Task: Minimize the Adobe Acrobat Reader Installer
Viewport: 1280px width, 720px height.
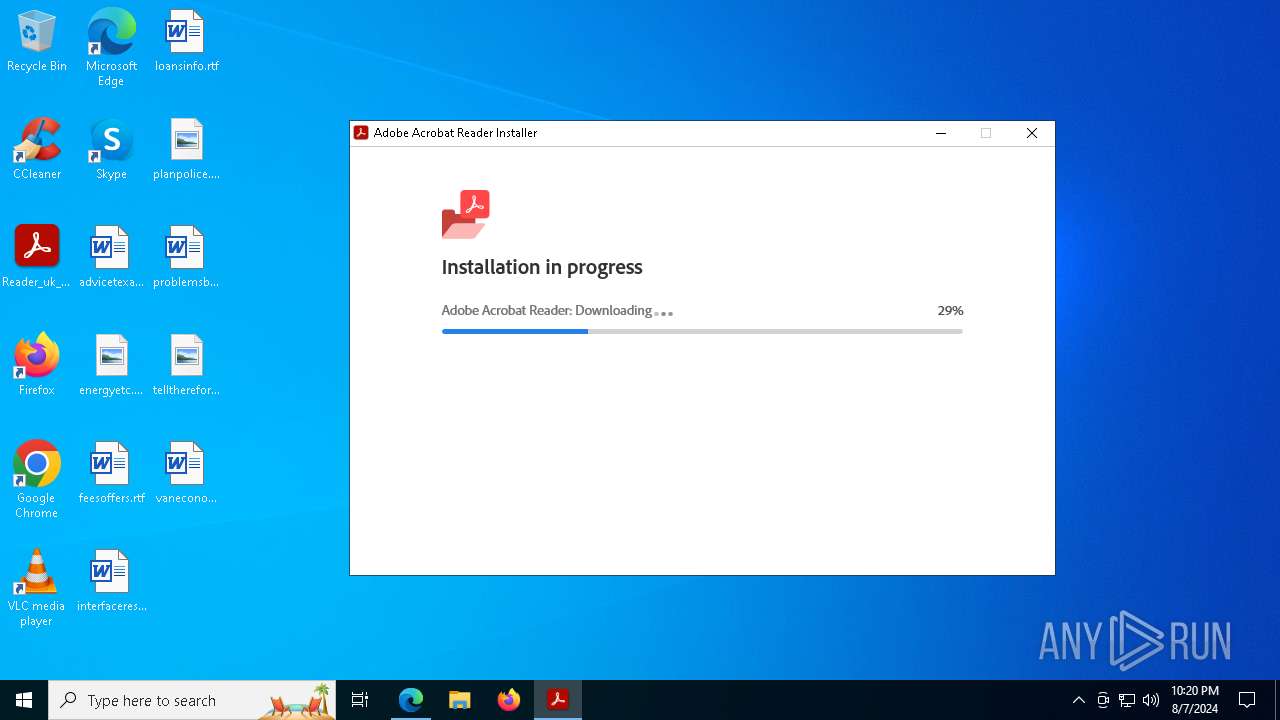Action: [x=941, y=133]
